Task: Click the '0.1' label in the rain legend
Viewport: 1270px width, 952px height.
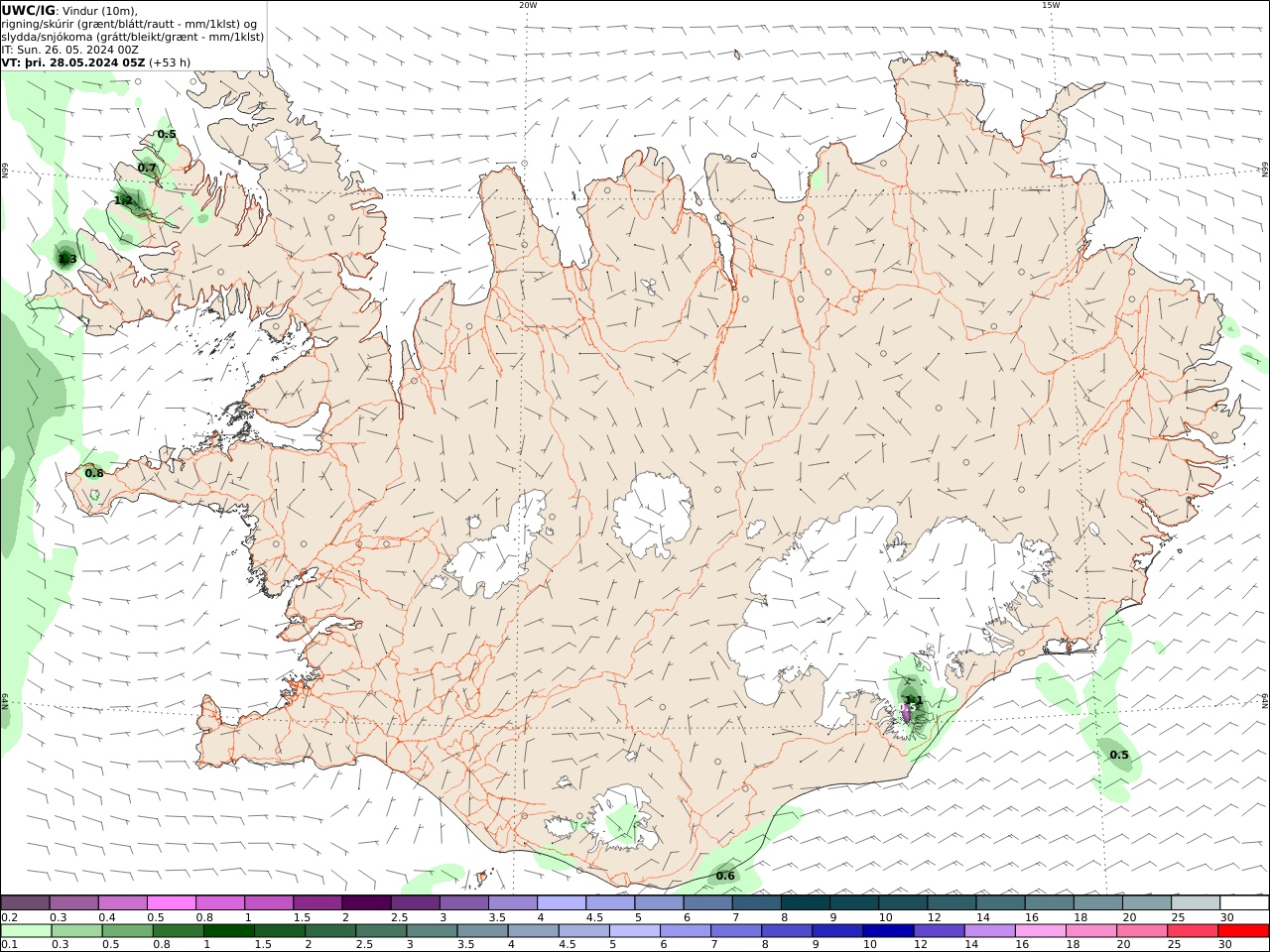Action: (x=9, y=945)
